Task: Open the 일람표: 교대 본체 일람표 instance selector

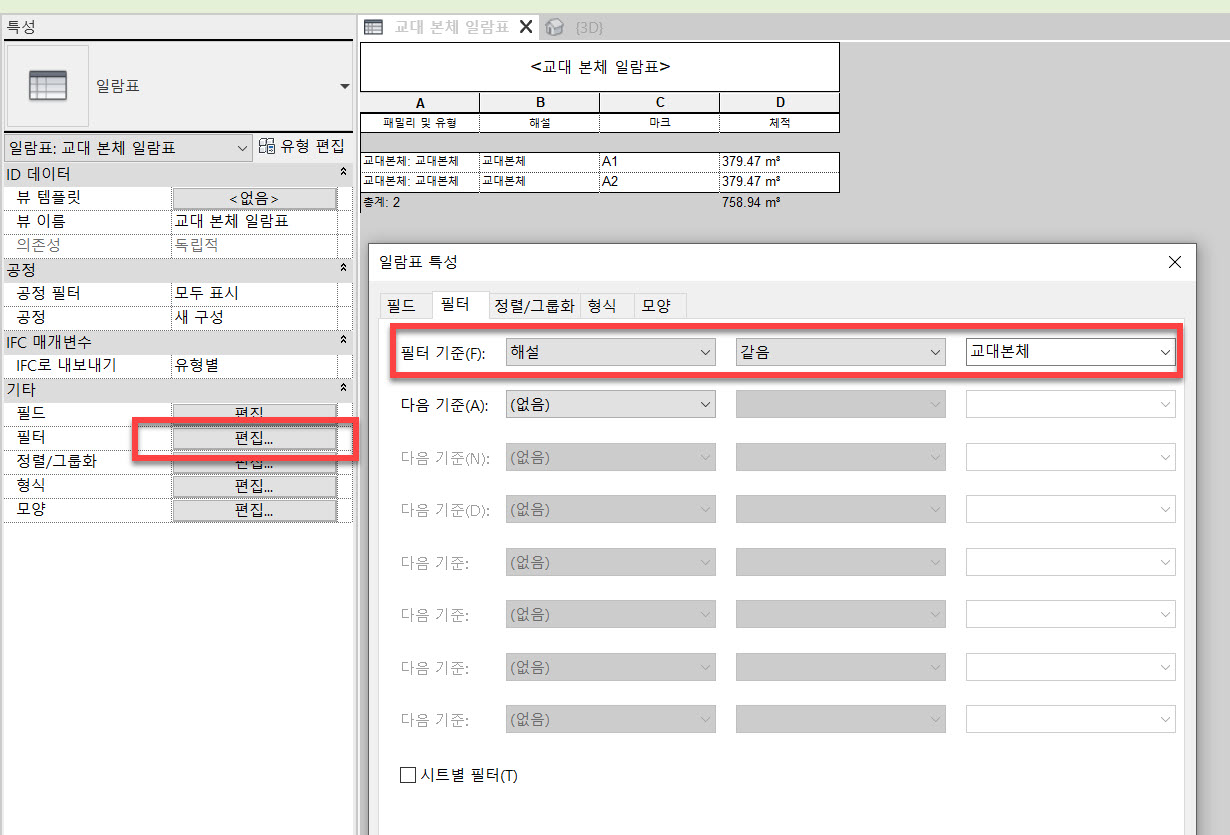Action: (128, 148)
